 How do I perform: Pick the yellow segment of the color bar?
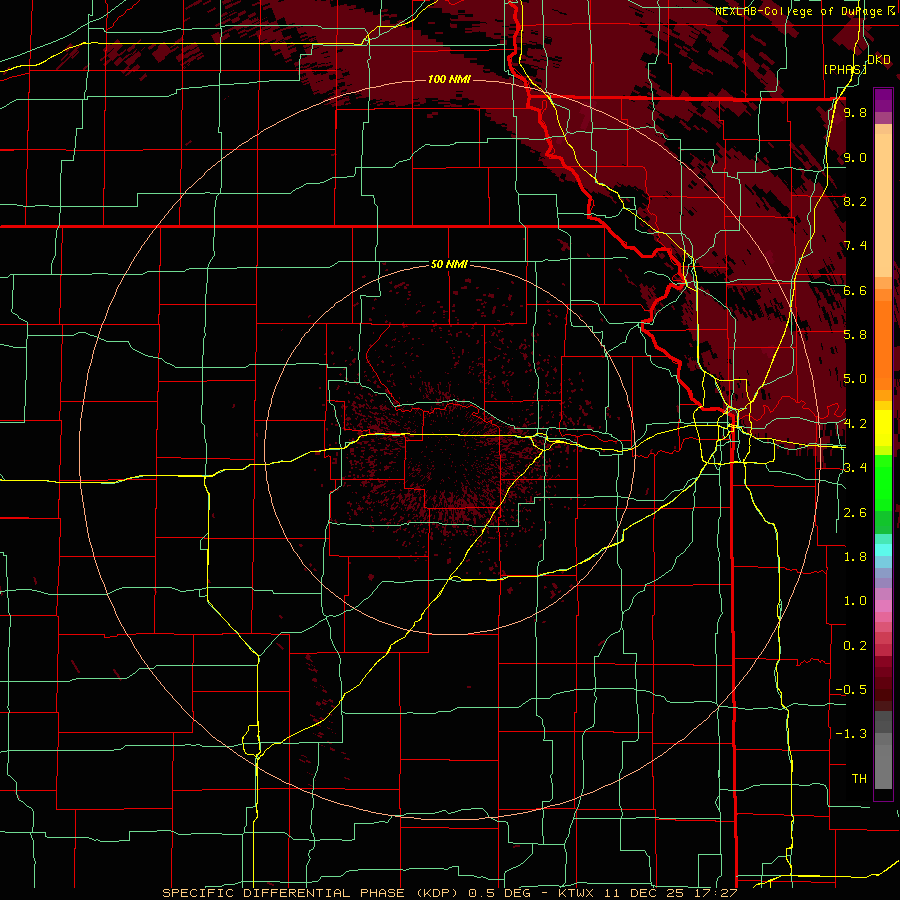click(x=883, y=428)
